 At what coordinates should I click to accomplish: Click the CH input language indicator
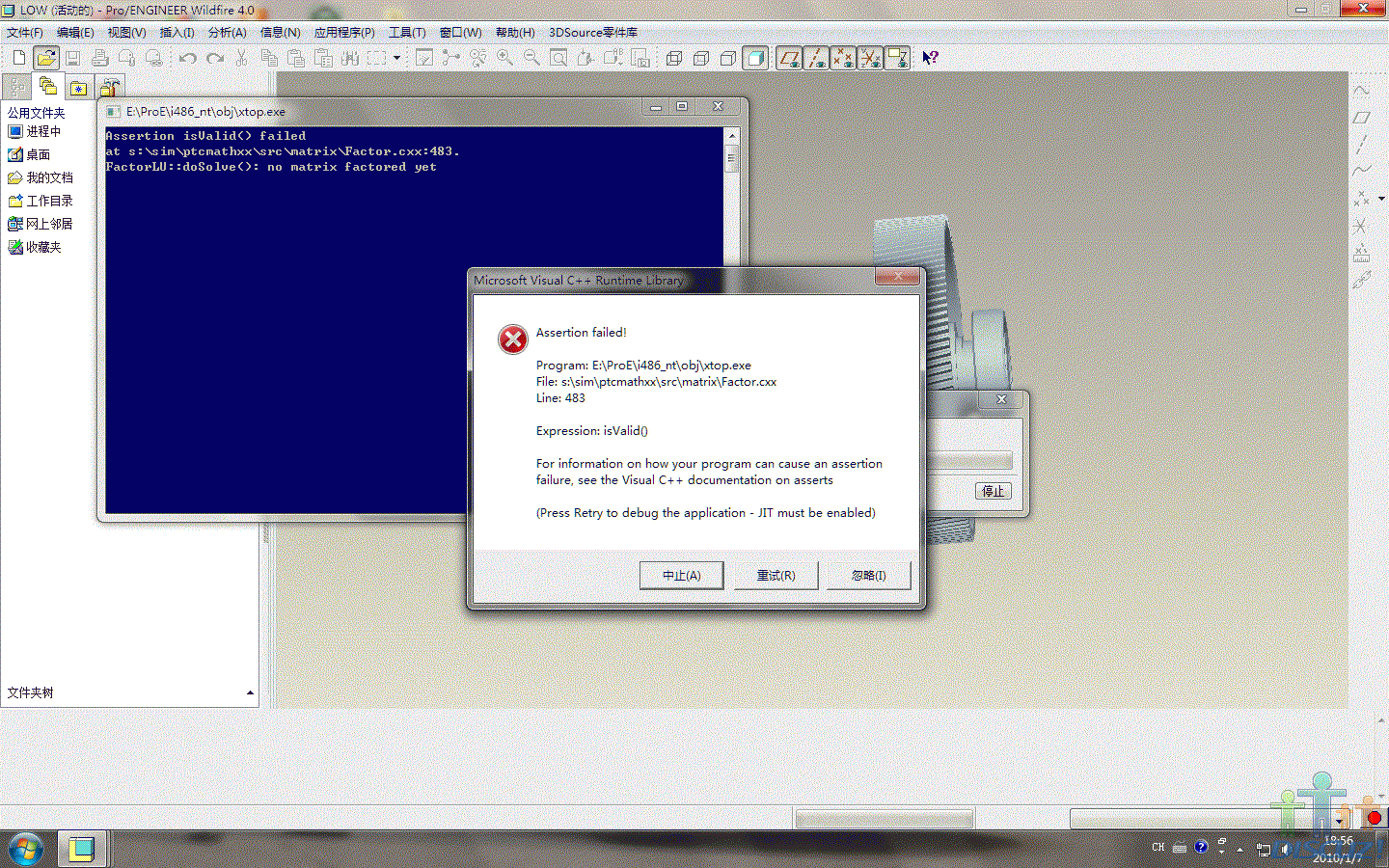click(1158, 848)
